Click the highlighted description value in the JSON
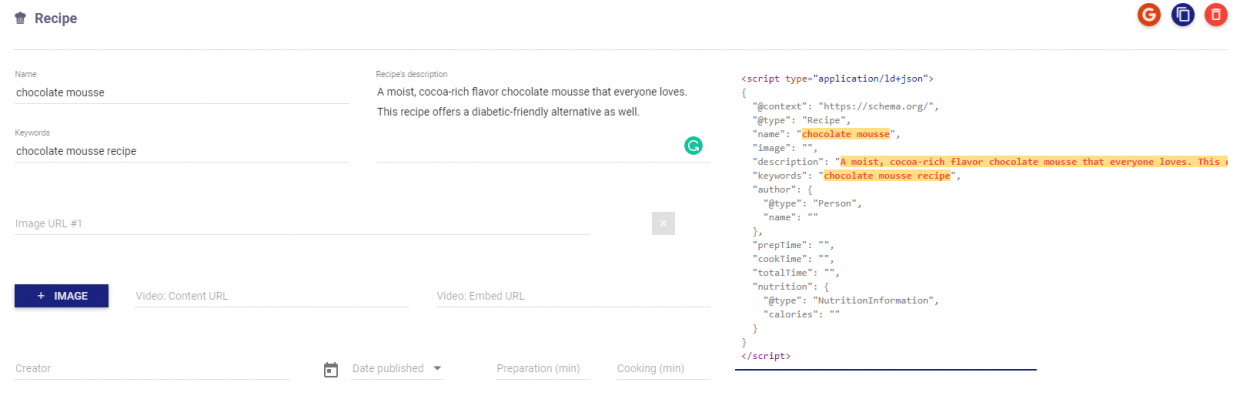This screenshot has height=416, width=1240. point(1034,161)
